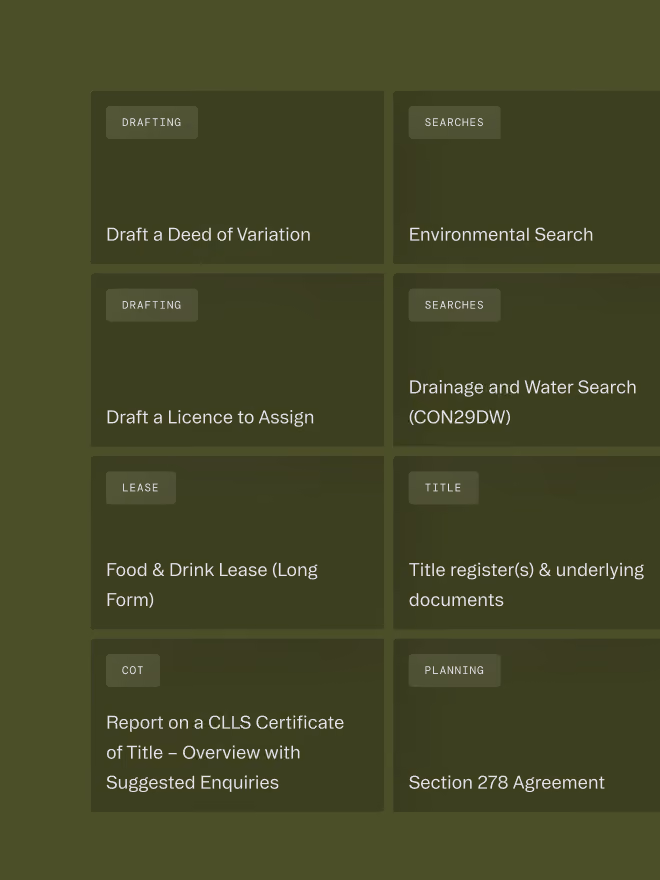660x880 pixels.
Task: Open the Draft a Deed of Variation title
Action: (x=208, y=235)
